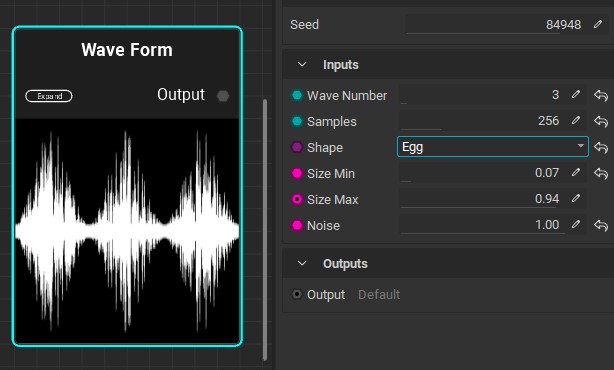Click the Size Min input port dot

[297, 173]
